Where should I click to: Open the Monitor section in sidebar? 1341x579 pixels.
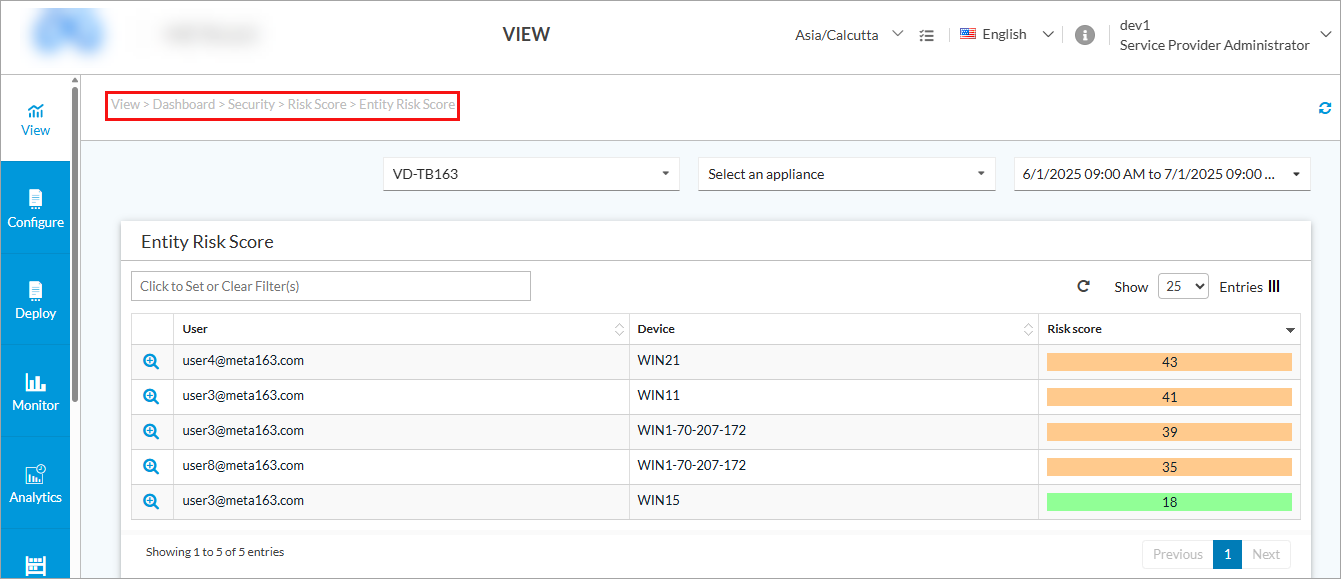pos(36,392)
